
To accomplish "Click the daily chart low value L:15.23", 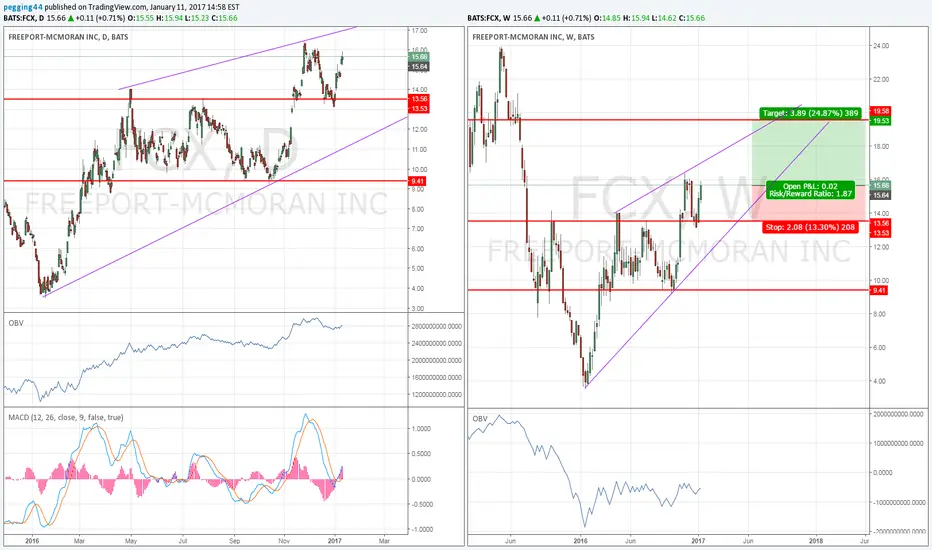I will point(198,18).
